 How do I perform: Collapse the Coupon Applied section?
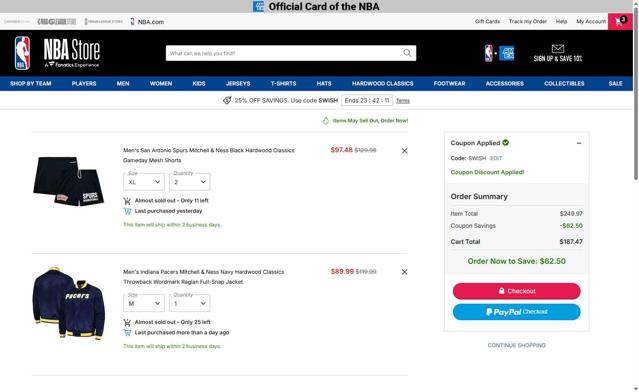coord(579,143)
